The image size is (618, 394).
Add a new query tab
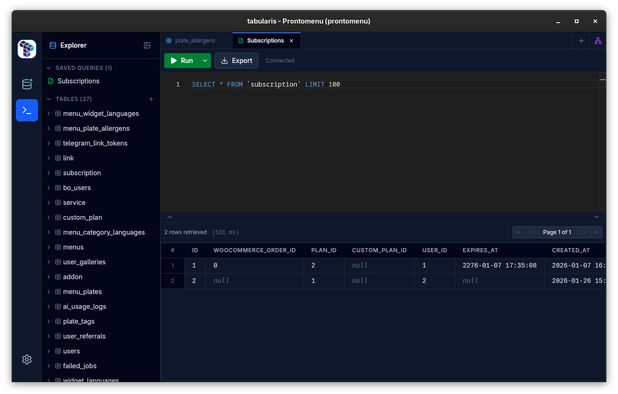pyautogui.click(x=581, y=41)
